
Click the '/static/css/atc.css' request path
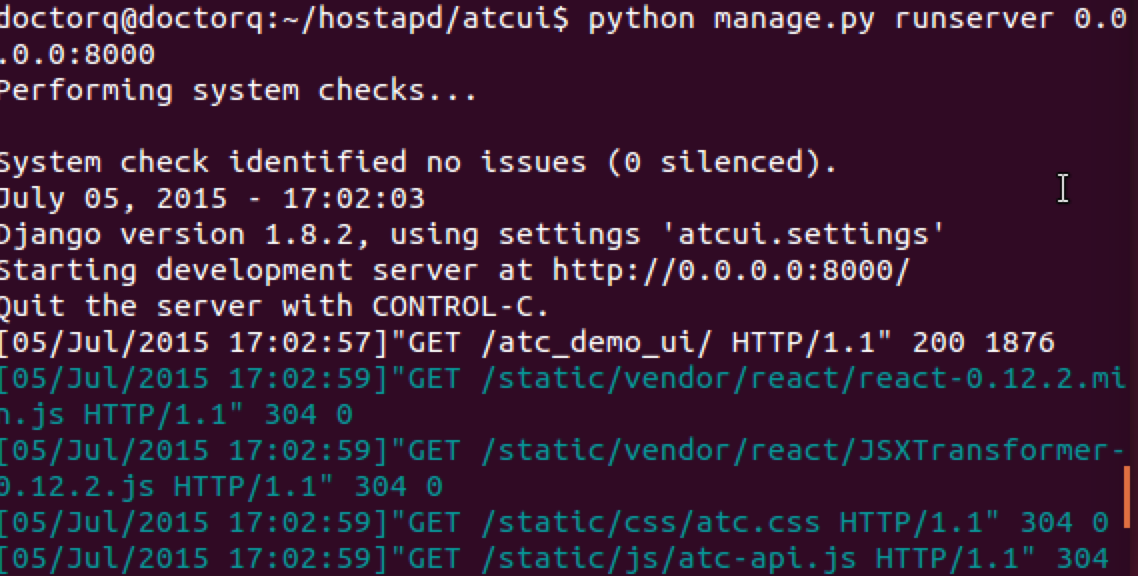click(x=650, y=522)
